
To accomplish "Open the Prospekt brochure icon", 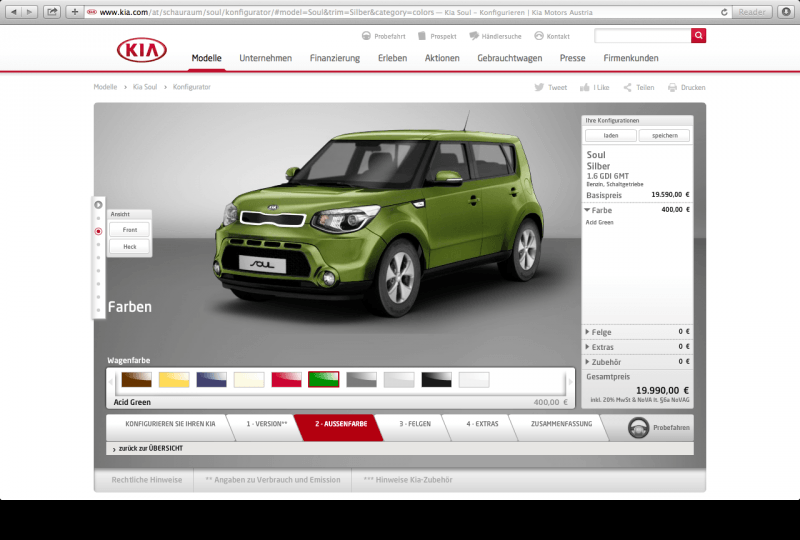I will (422, 36).
